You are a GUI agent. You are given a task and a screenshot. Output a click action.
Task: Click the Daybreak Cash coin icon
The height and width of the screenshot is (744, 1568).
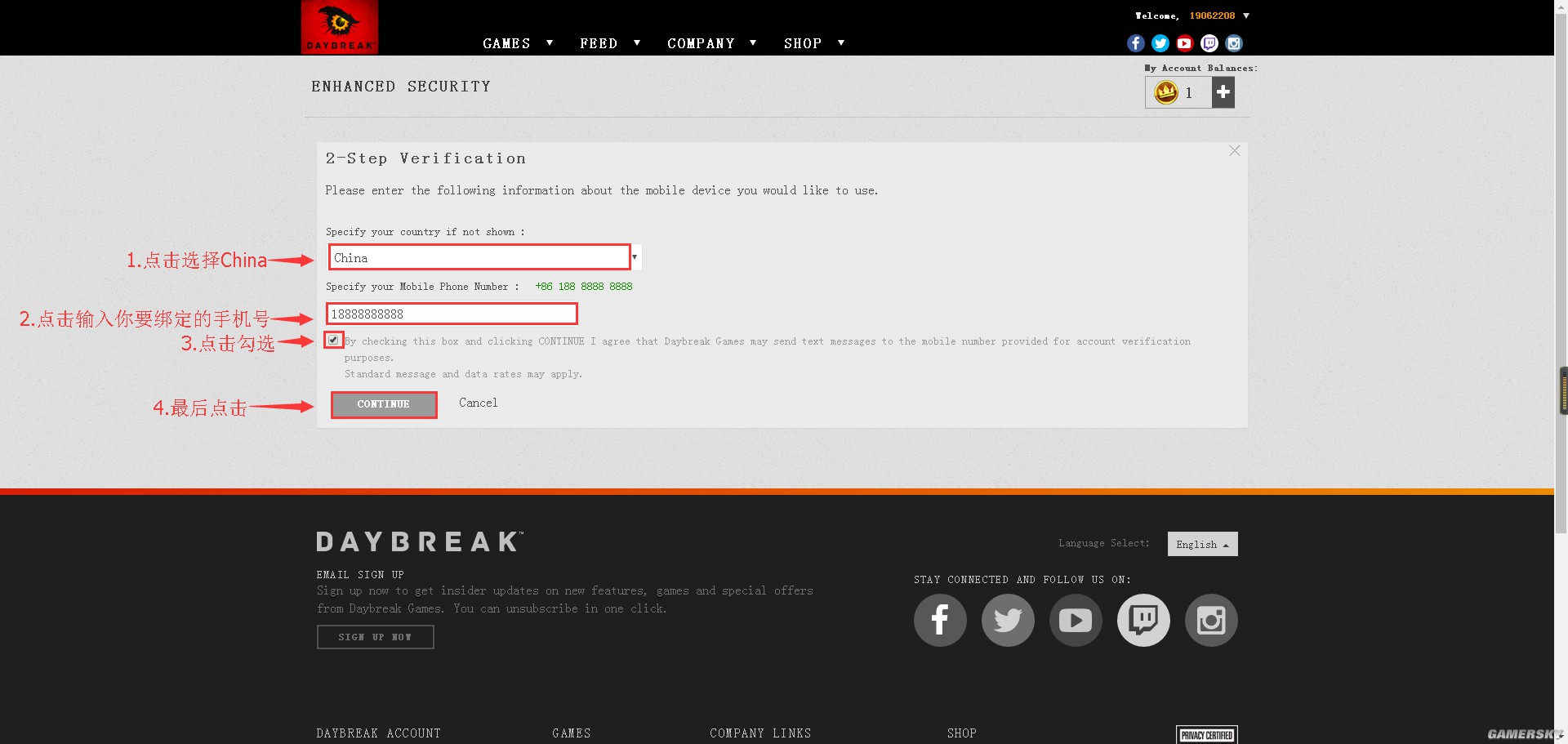(x=1165, y=92)
